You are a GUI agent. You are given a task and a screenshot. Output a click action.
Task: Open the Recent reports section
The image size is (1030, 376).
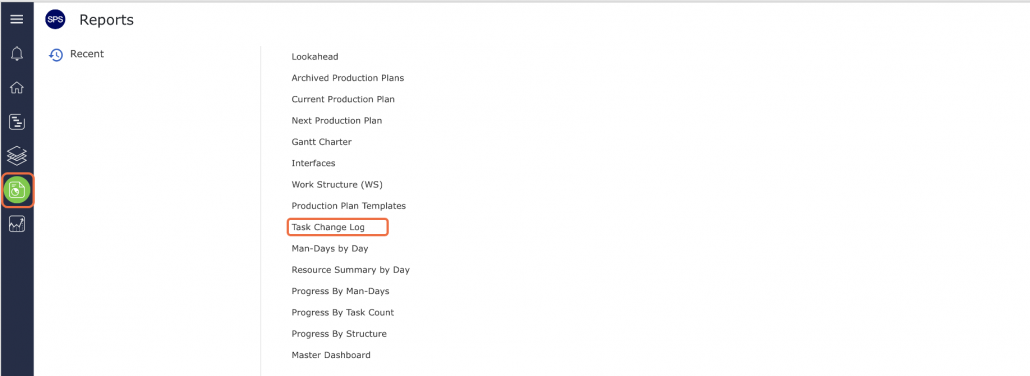pyautogui.click(x=87, y=54)
